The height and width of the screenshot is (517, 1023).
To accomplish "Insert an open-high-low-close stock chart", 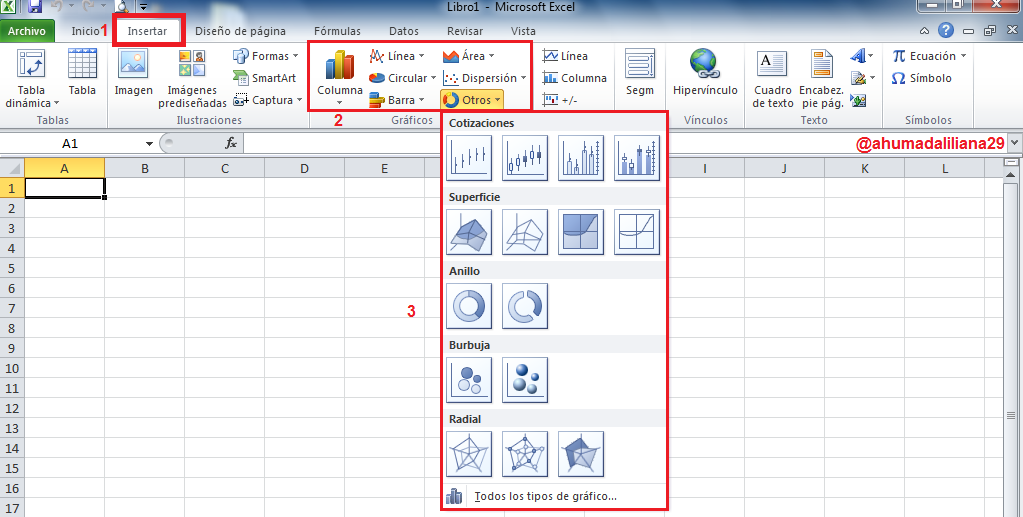I will (x=525, y=158).
